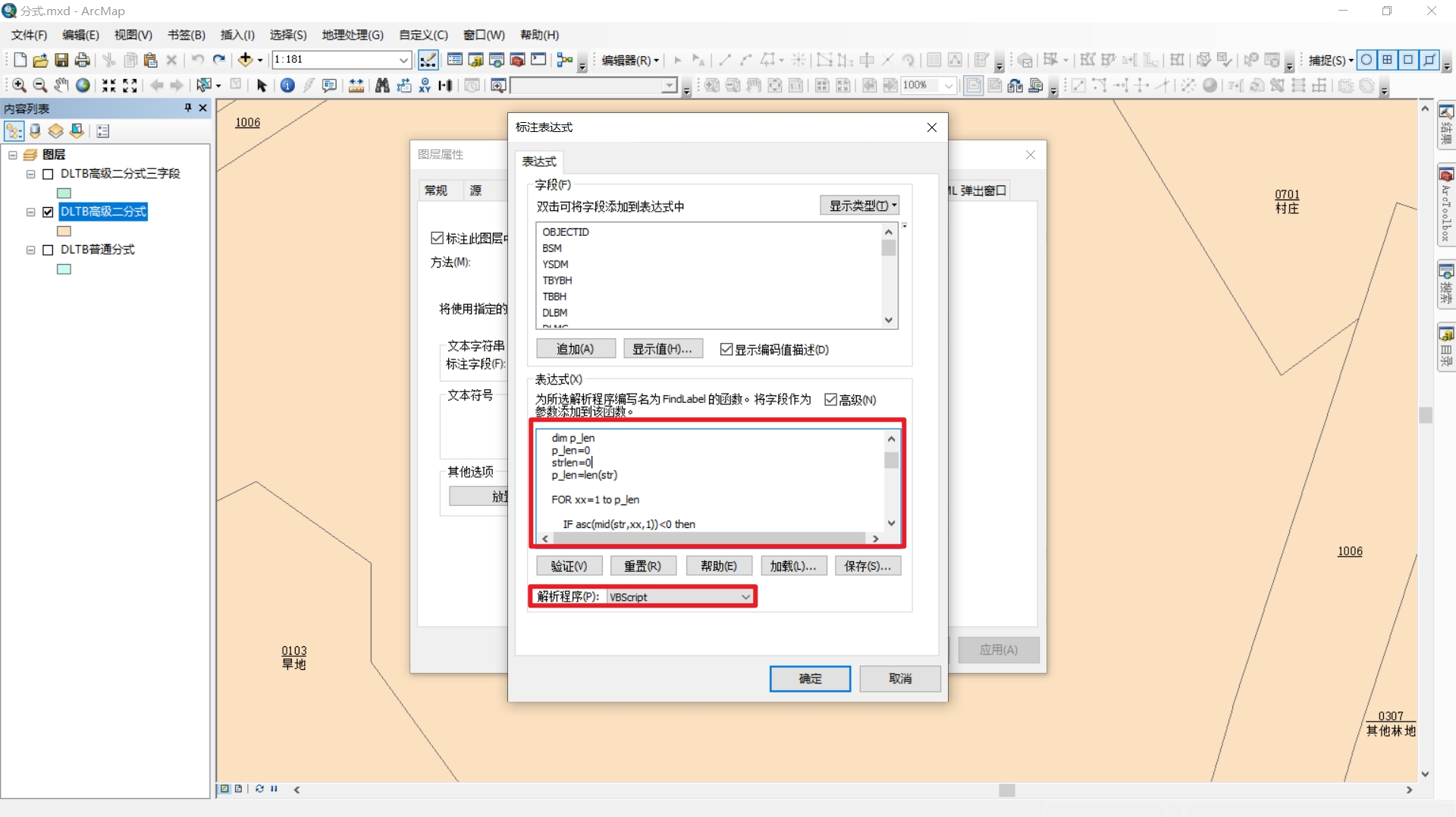Open a map file with the folder icon

coord(40,60)
